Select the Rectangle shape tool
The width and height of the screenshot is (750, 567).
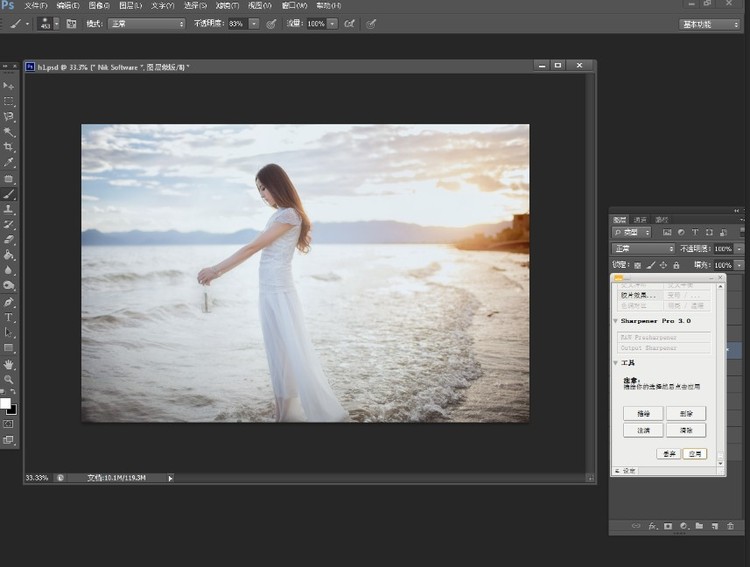[9, 348]
